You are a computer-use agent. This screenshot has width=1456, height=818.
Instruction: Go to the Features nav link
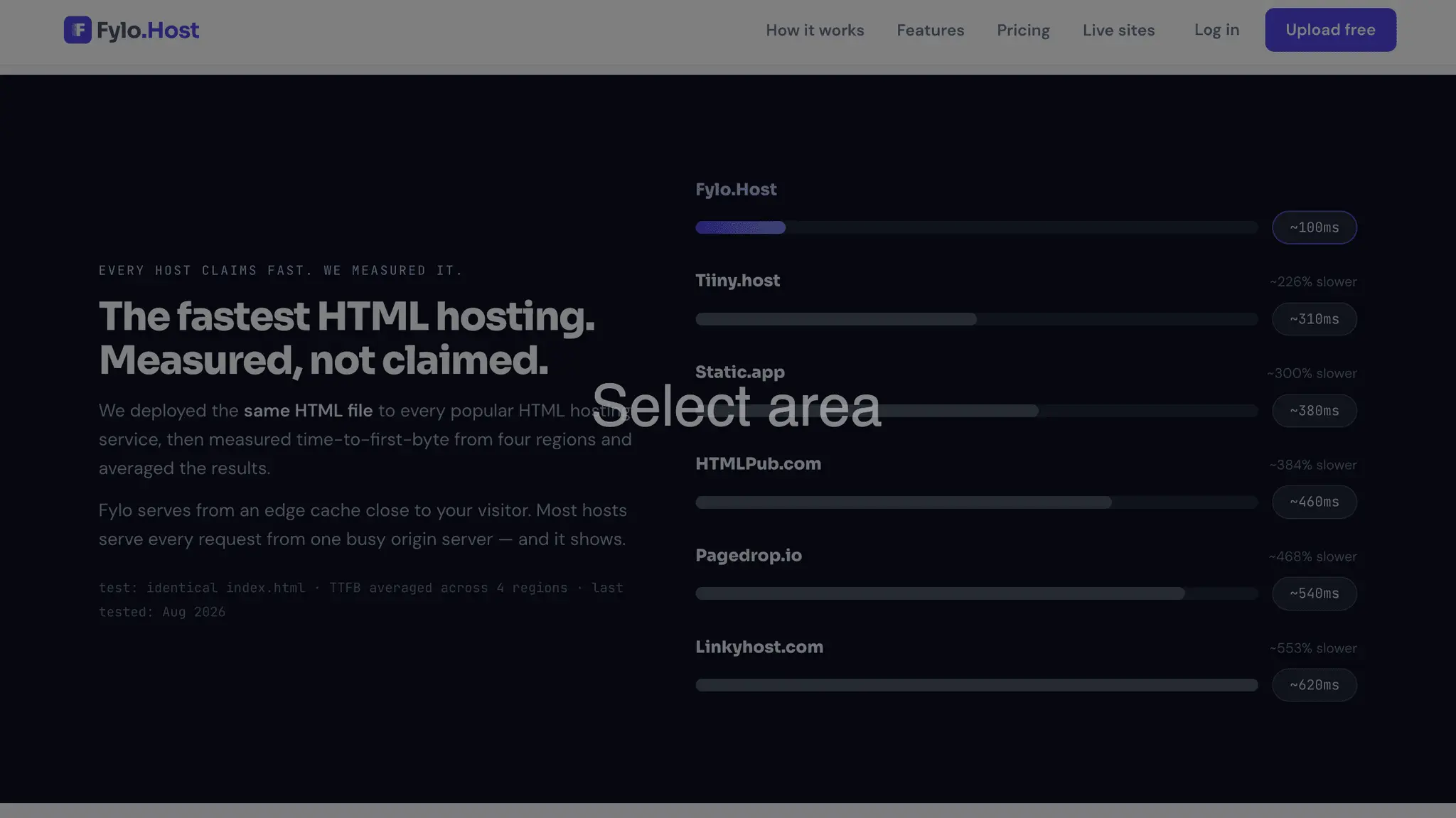pos(930,30)
